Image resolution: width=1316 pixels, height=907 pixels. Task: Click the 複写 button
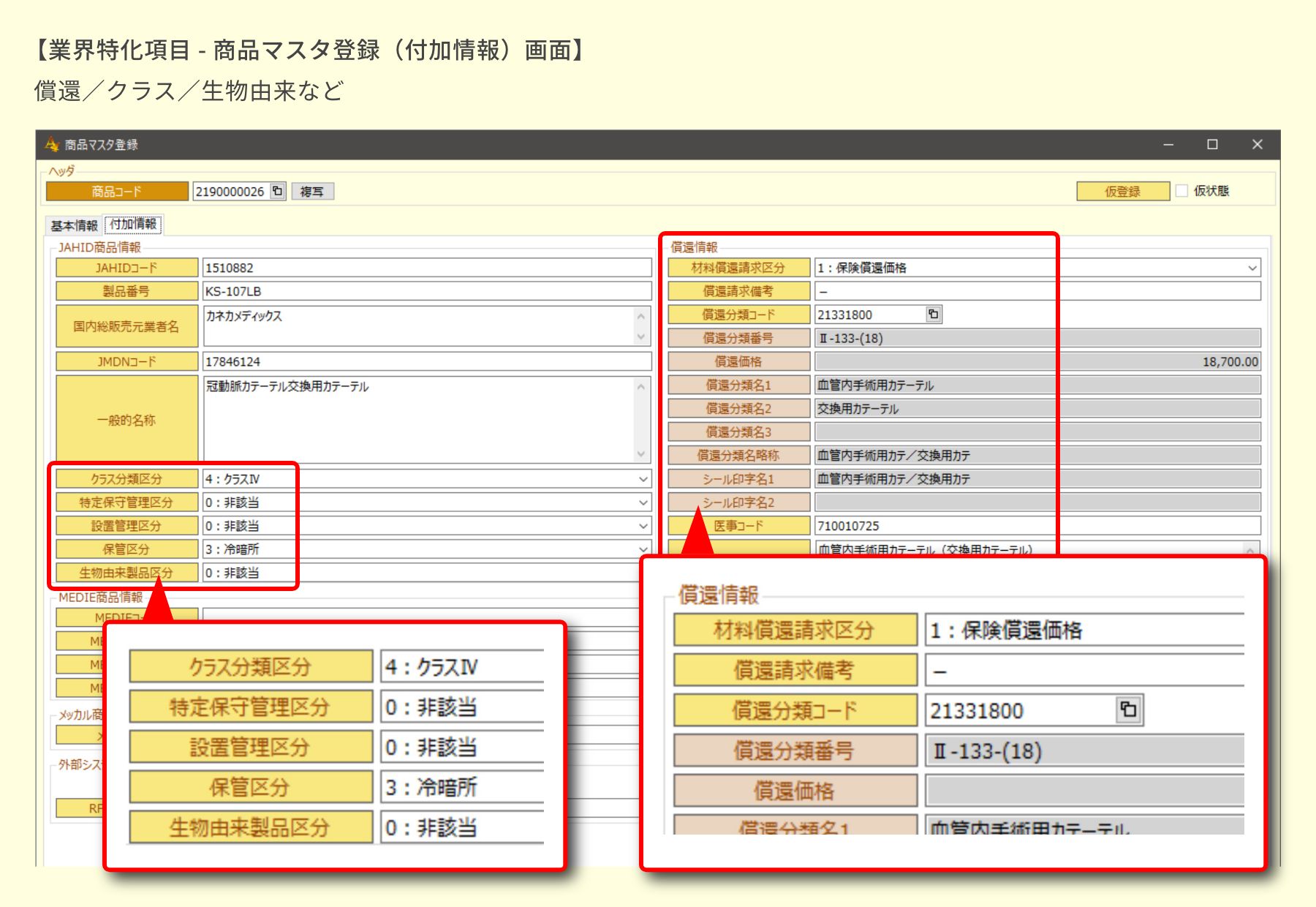point(312,191)
